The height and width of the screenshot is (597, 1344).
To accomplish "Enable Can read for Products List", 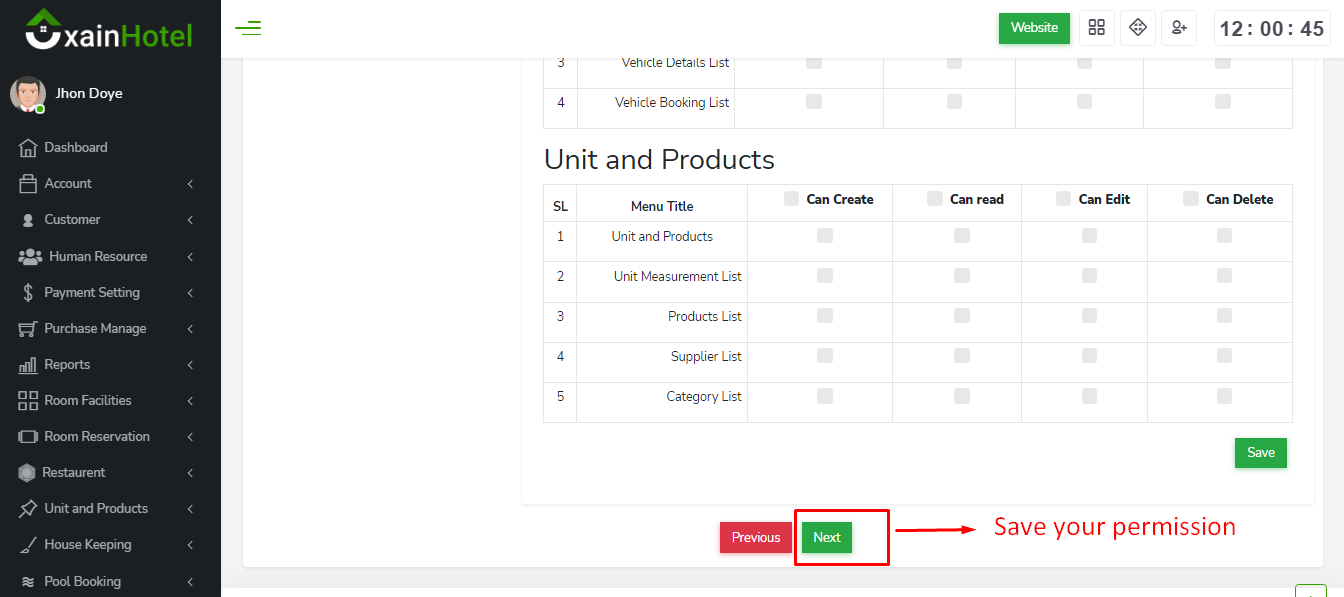I will 961,316.
